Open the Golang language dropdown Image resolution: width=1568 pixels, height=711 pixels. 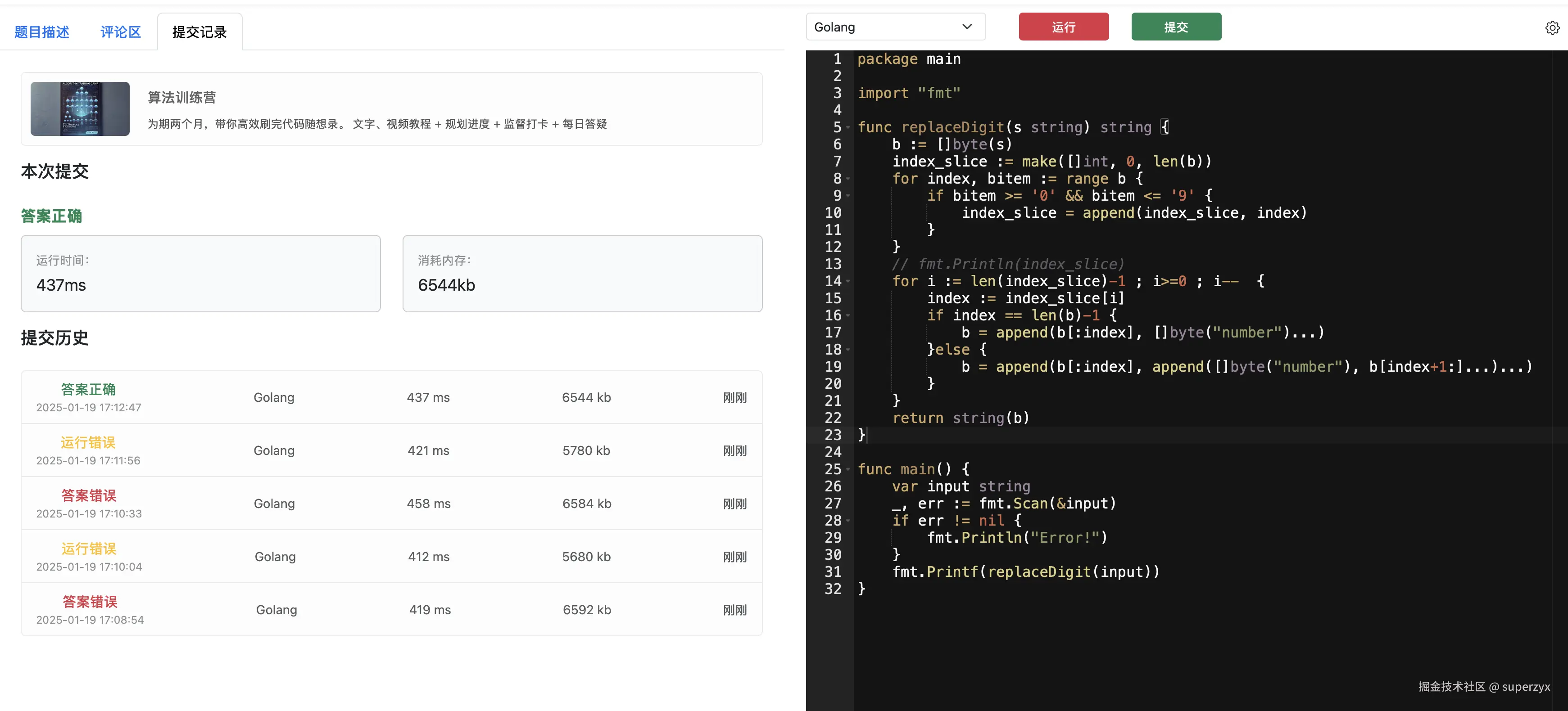pyautogui.click(x=895, y=27)
